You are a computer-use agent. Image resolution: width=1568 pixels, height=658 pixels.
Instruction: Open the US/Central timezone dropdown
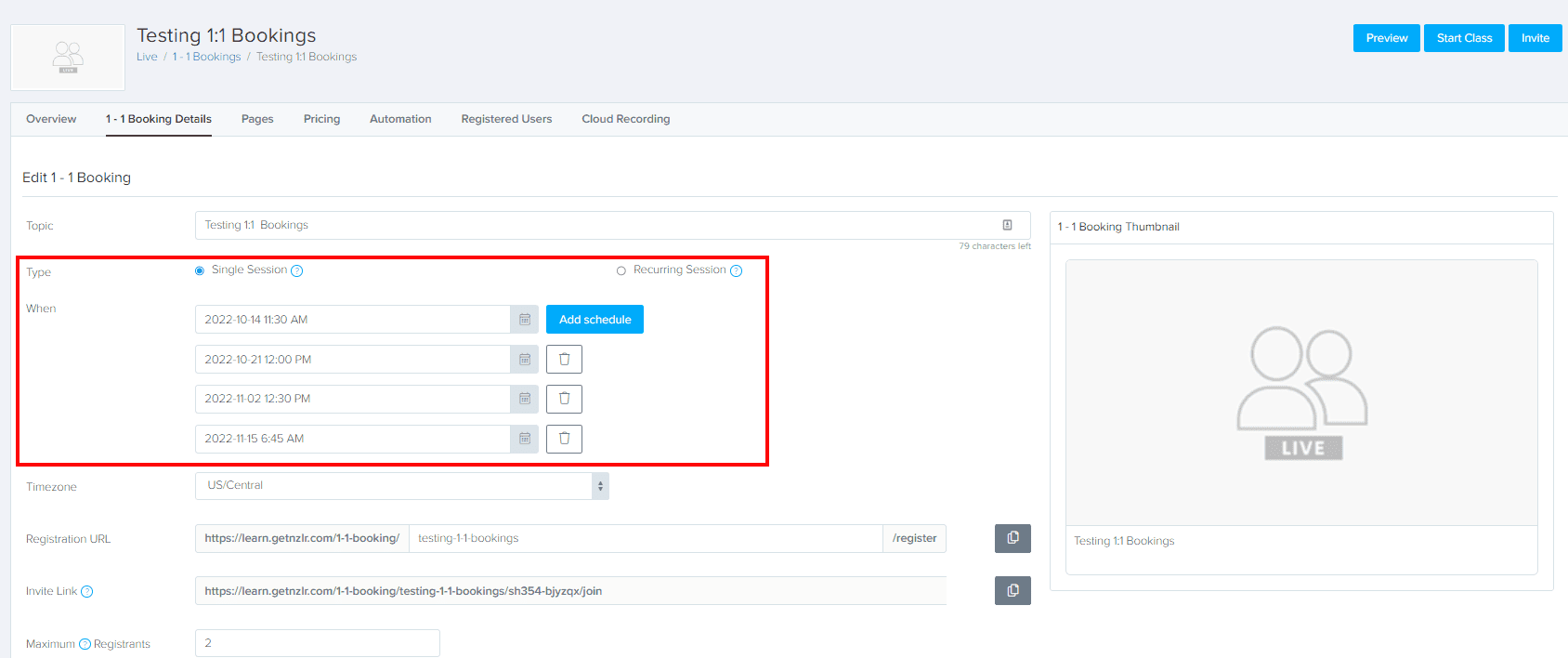(x=402, y=486)
